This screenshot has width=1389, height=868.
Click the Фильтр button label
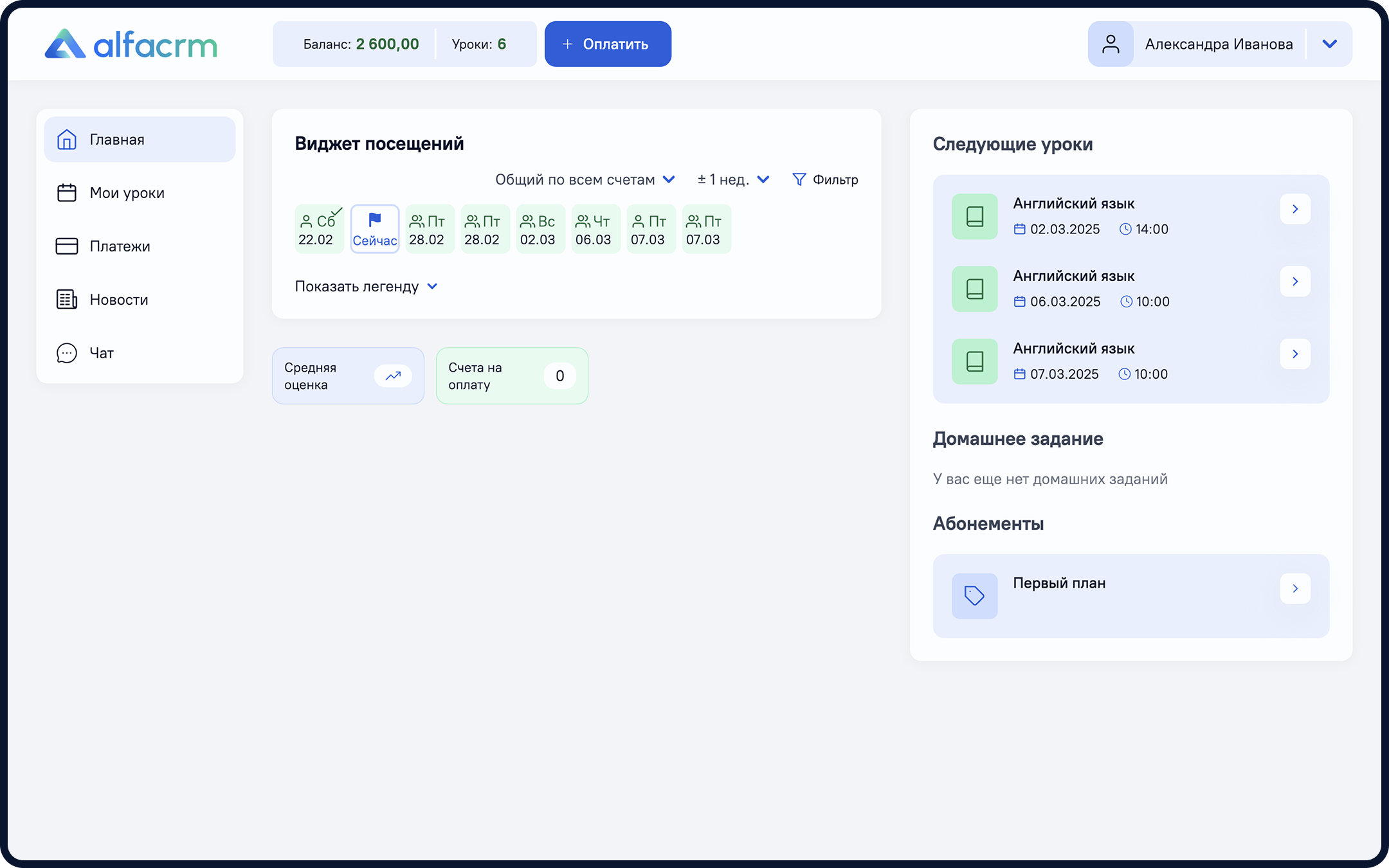click(x=835, y=179)
